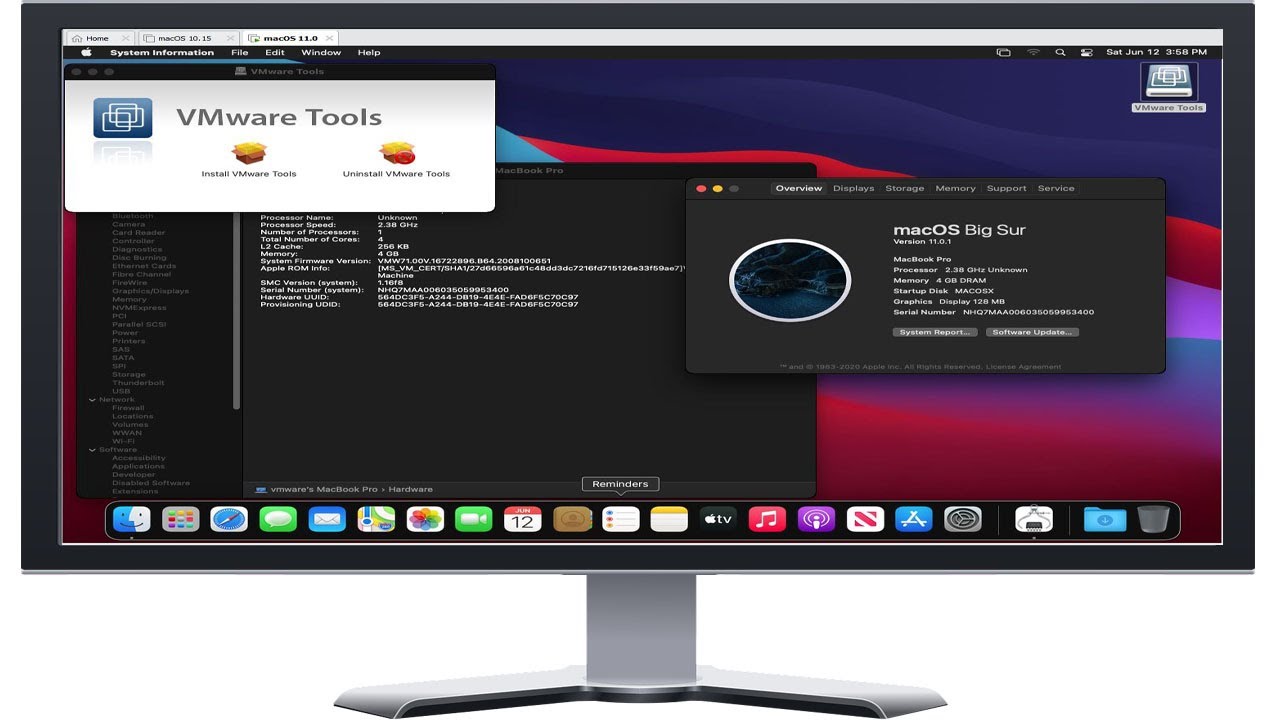Open the System Information menu
The width and height of the screenshot is (1280, 720).
click(162, 52)
